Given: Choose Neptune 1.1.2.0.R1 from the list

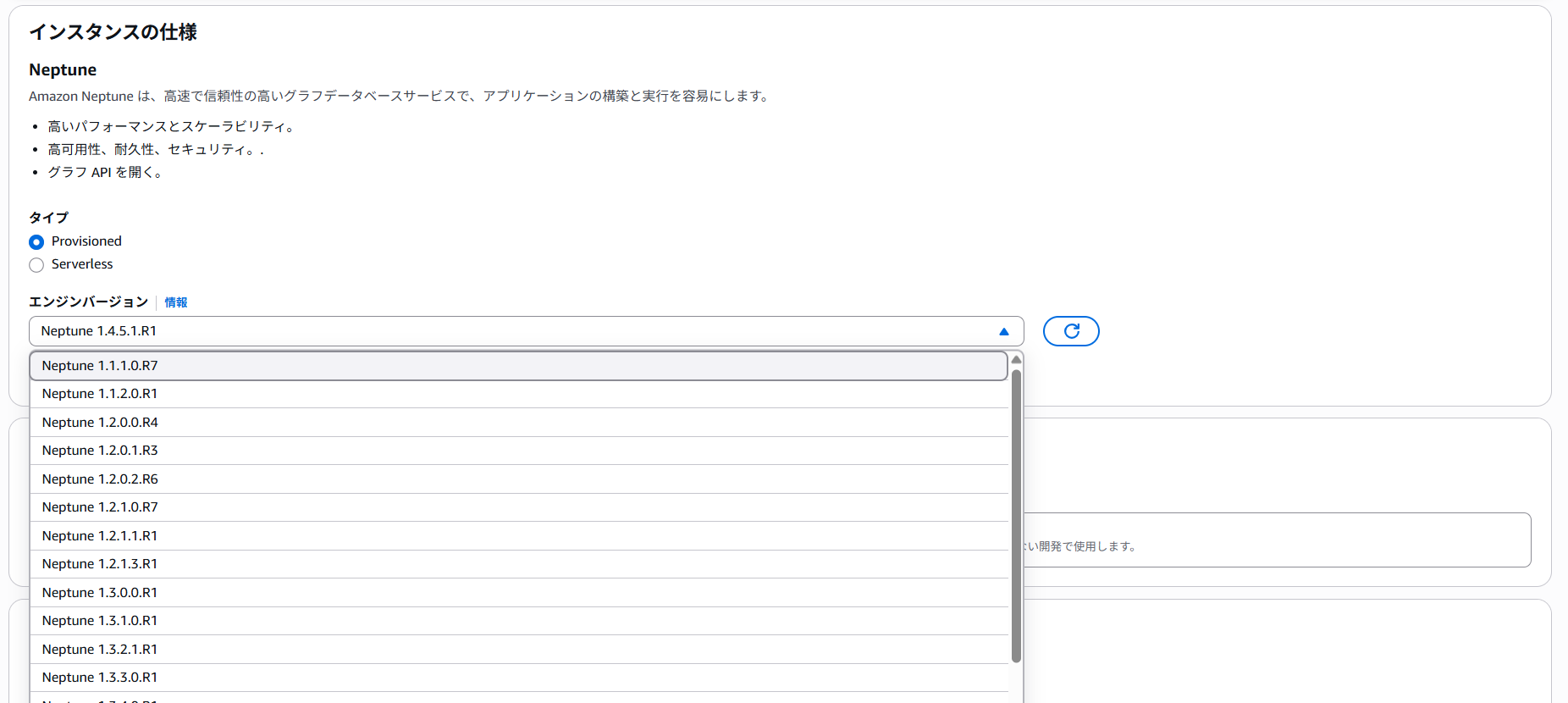Looking at the screenshot, I should point(519,394).
